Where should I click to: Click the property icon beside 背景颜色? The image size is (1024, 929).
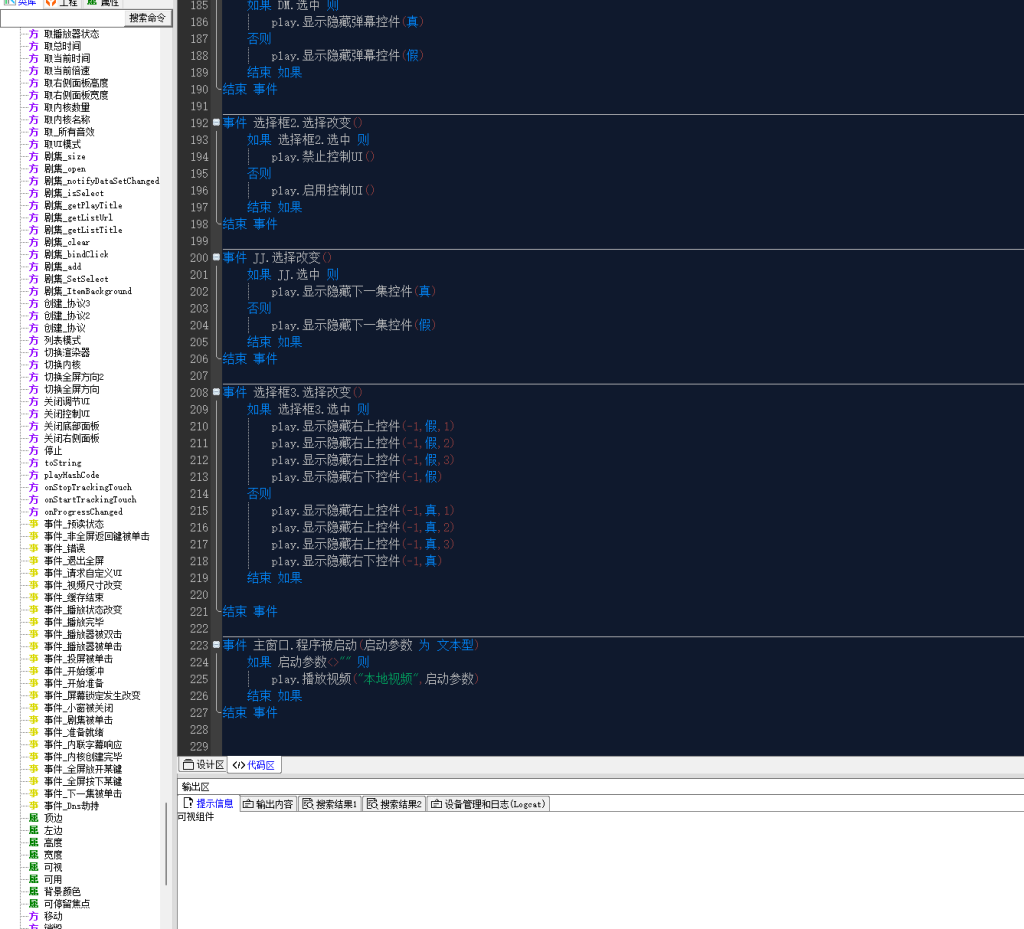33,891
